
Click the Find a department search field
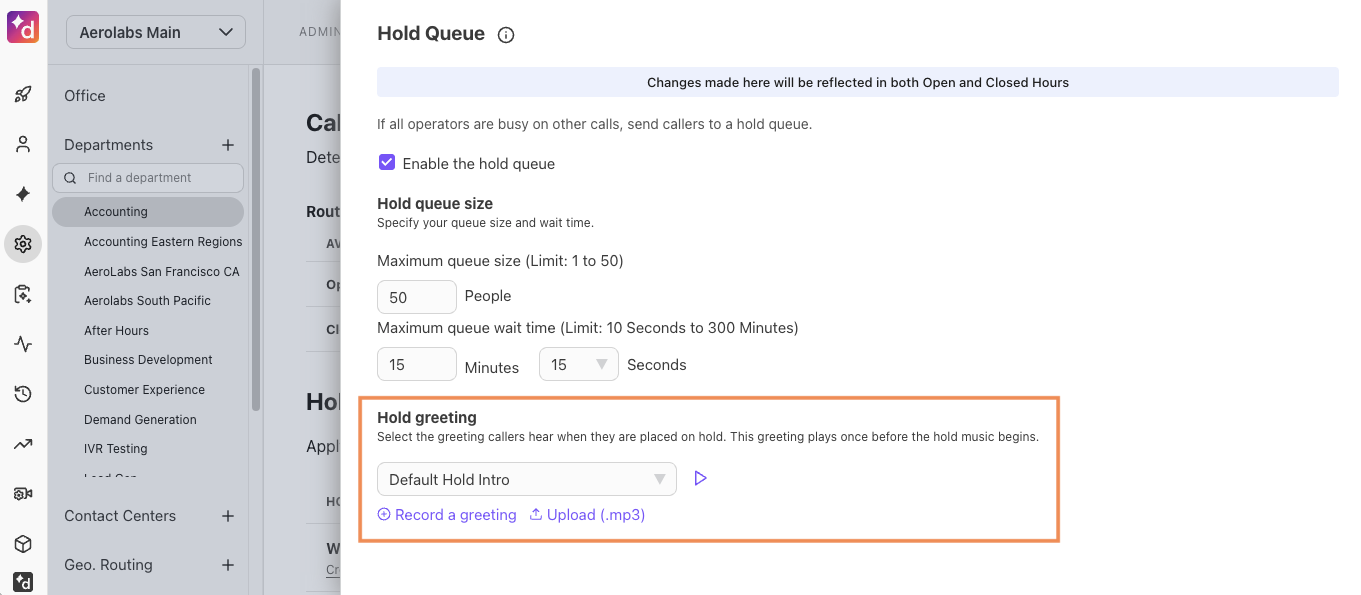click(x=148, y=178)
